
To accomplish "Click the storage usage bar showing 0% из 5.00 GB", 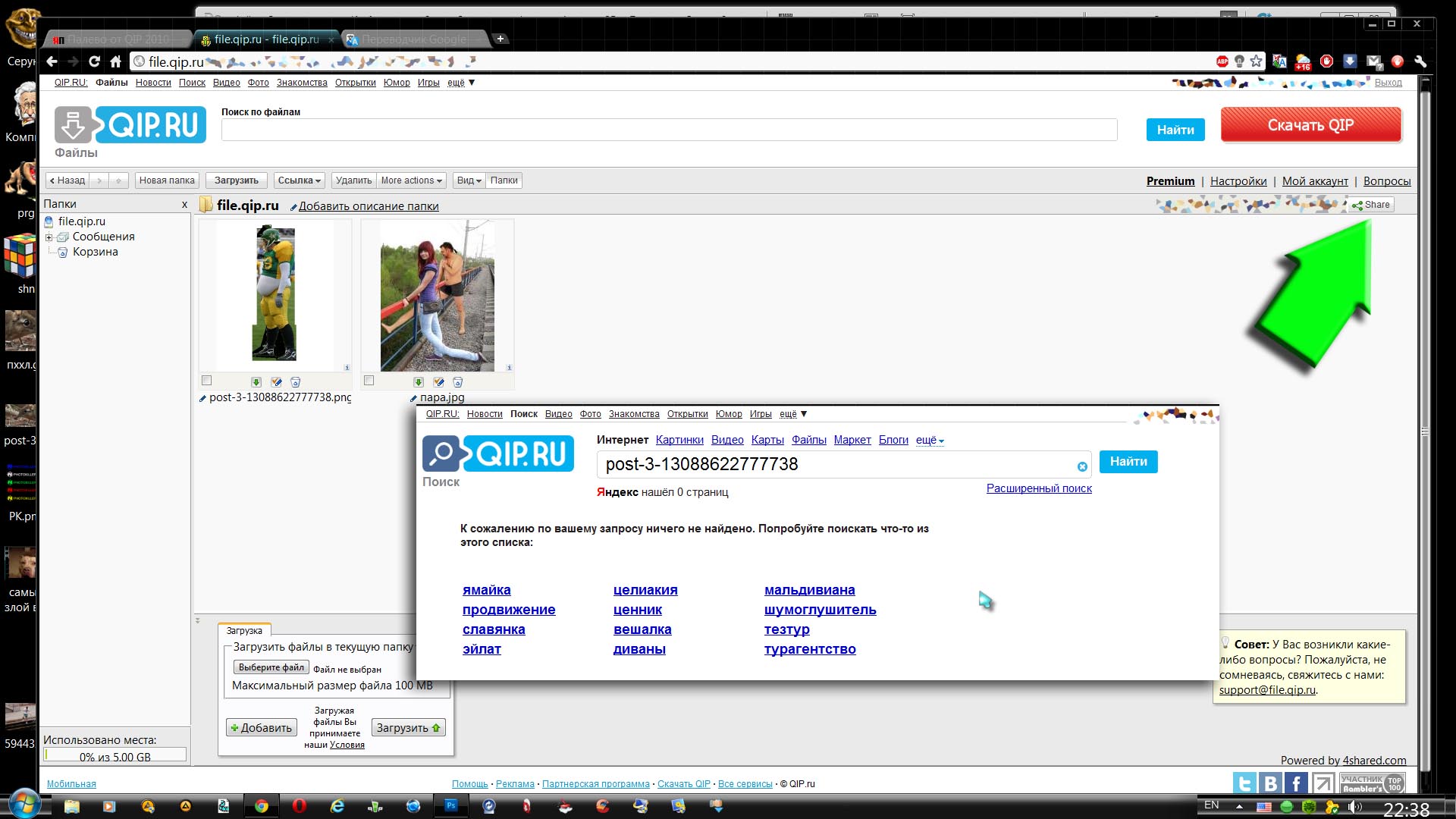I will [x=115, y=755].
